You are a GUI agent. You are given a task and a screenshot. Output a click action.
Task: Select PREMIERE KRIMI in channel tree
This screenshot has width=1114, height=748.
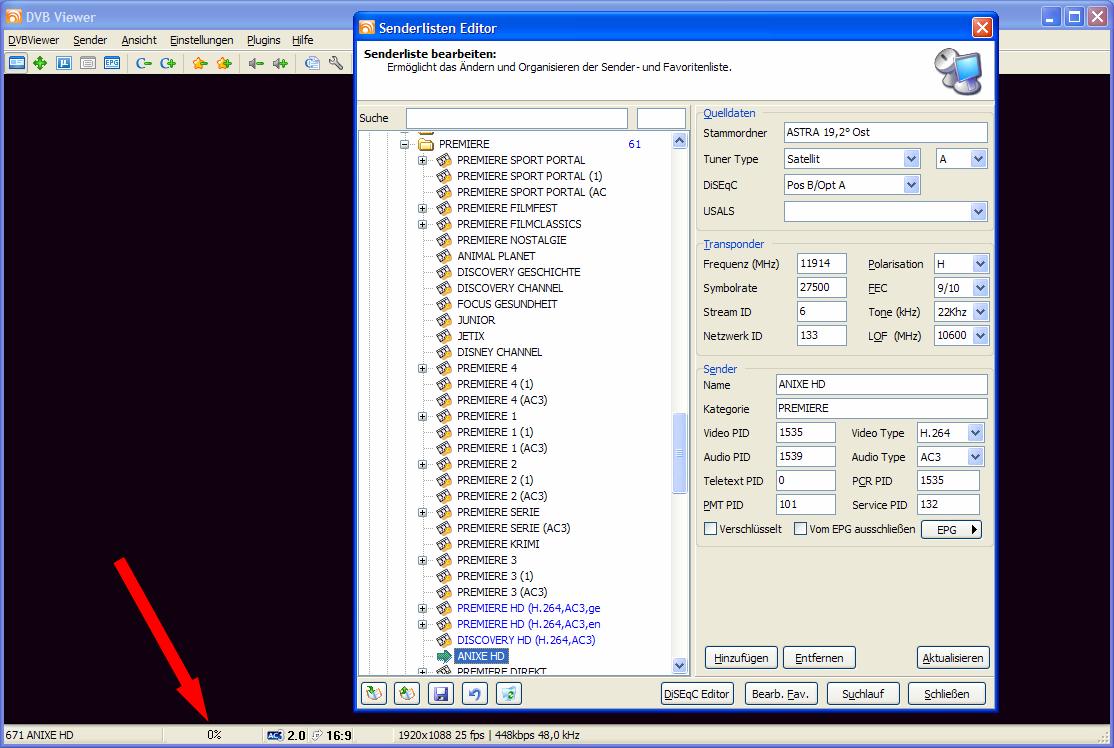(x=498, y=544)
